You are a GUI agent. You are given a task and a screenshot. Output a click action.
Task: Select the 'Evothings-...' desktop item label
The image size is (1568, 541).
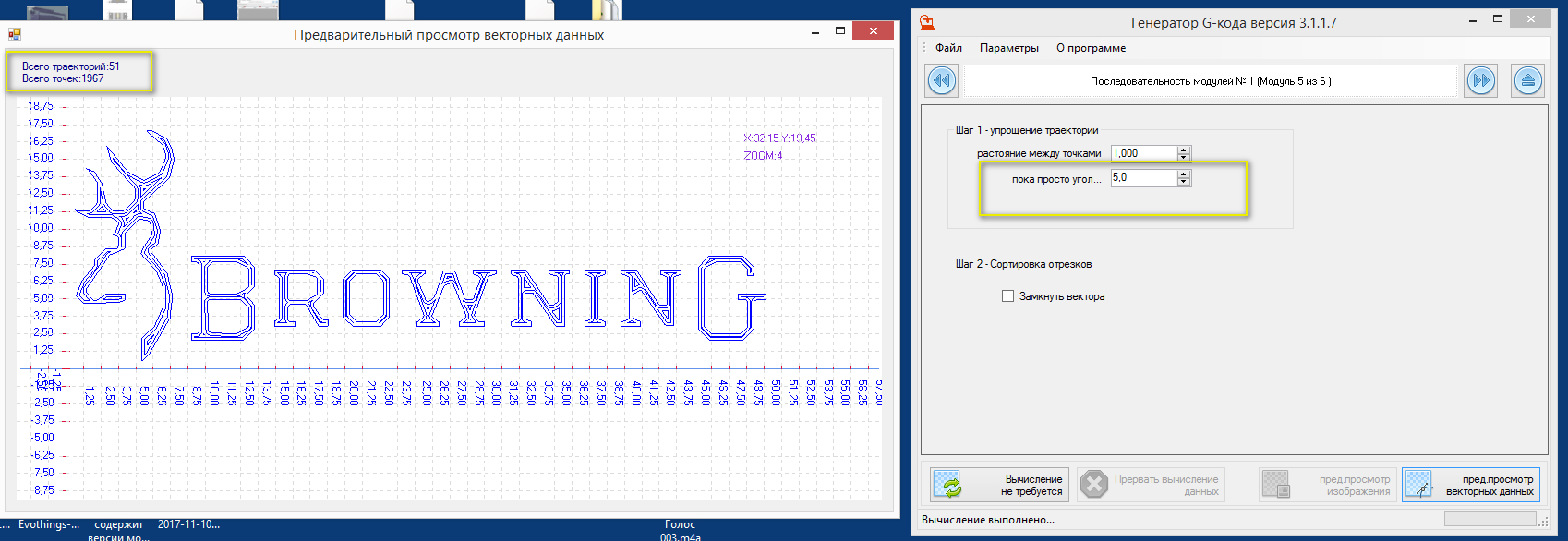click(49, 524)
